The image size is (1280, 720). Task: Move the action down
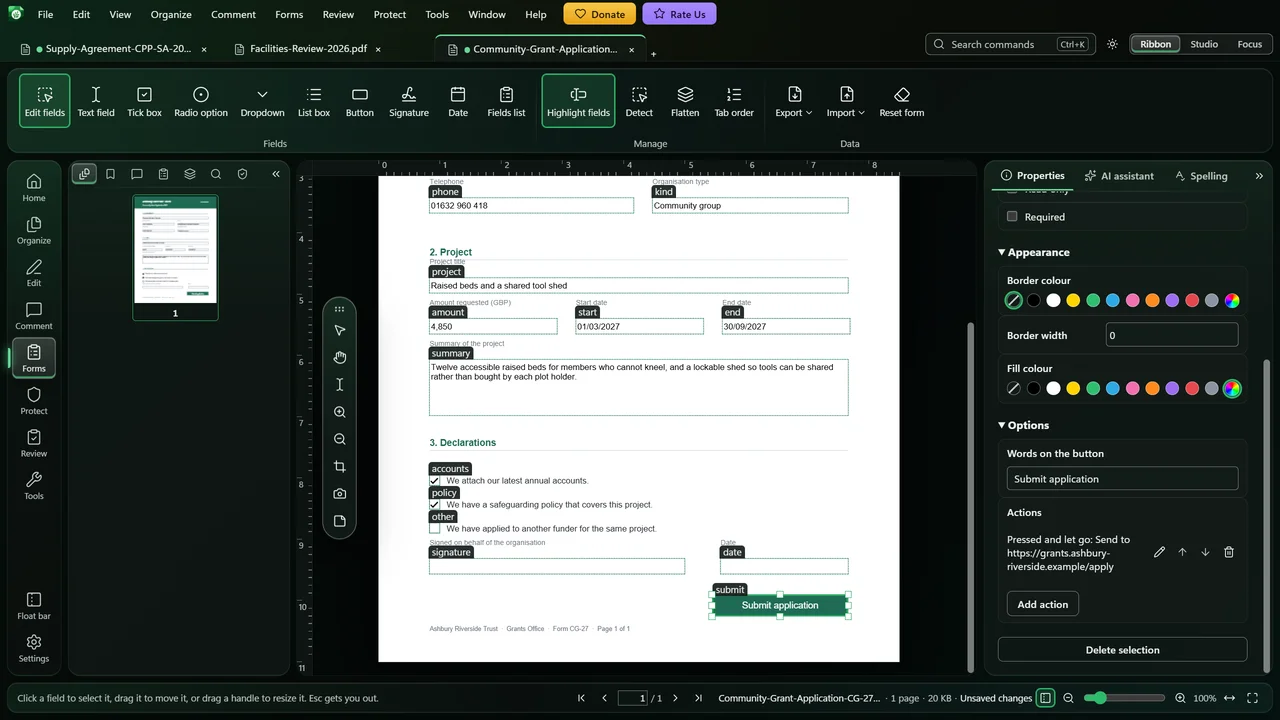1205,552
